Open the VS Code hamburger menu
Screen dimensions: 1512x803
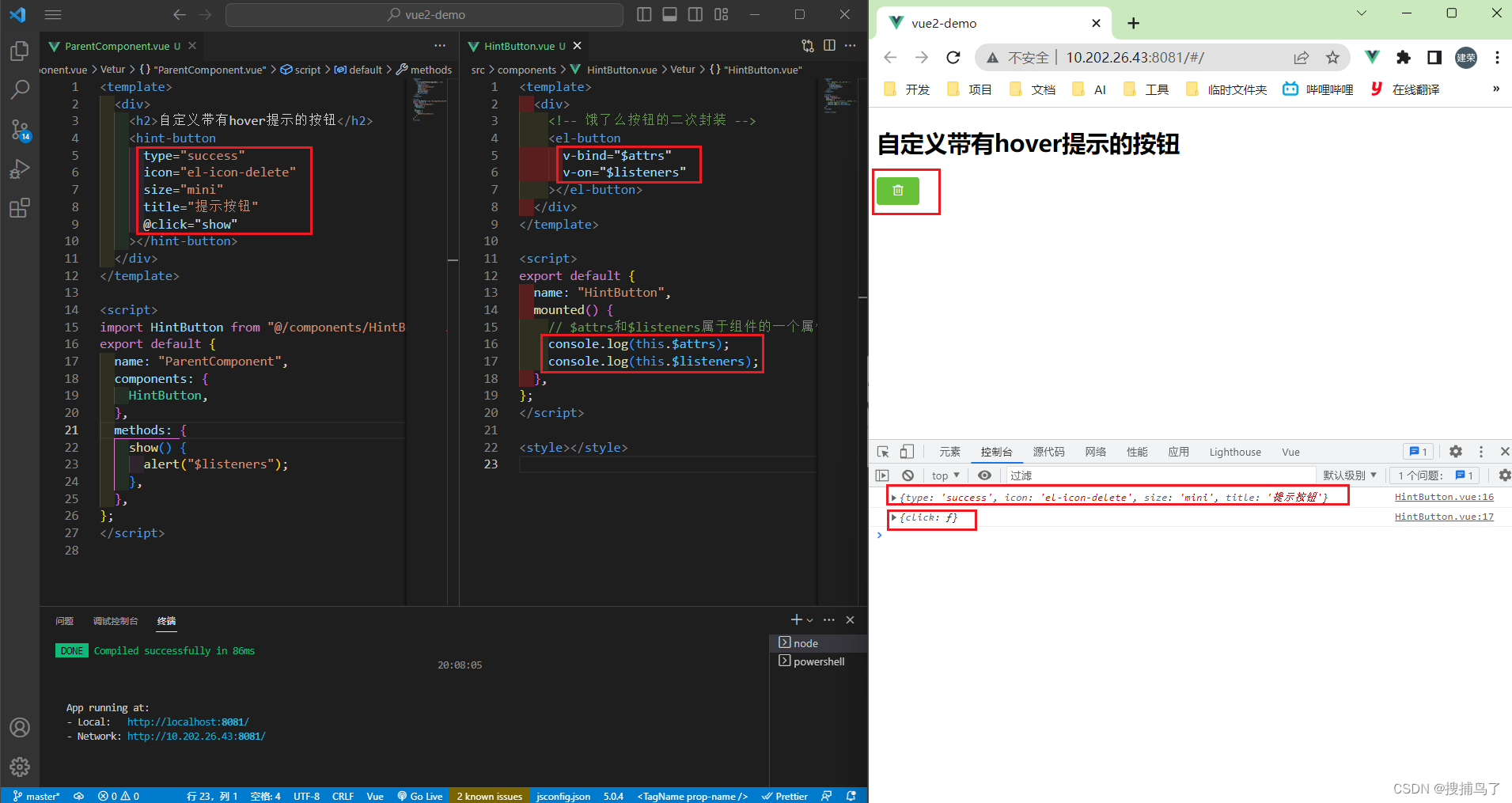[53, 14]
